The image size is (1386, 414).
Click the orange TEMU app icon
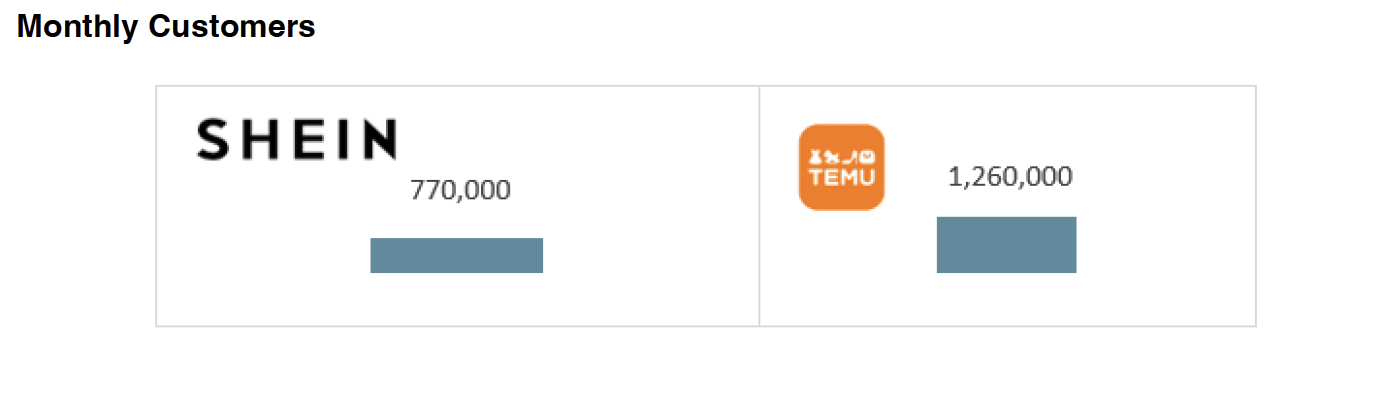pyautogui.click(x=841, y=167)
